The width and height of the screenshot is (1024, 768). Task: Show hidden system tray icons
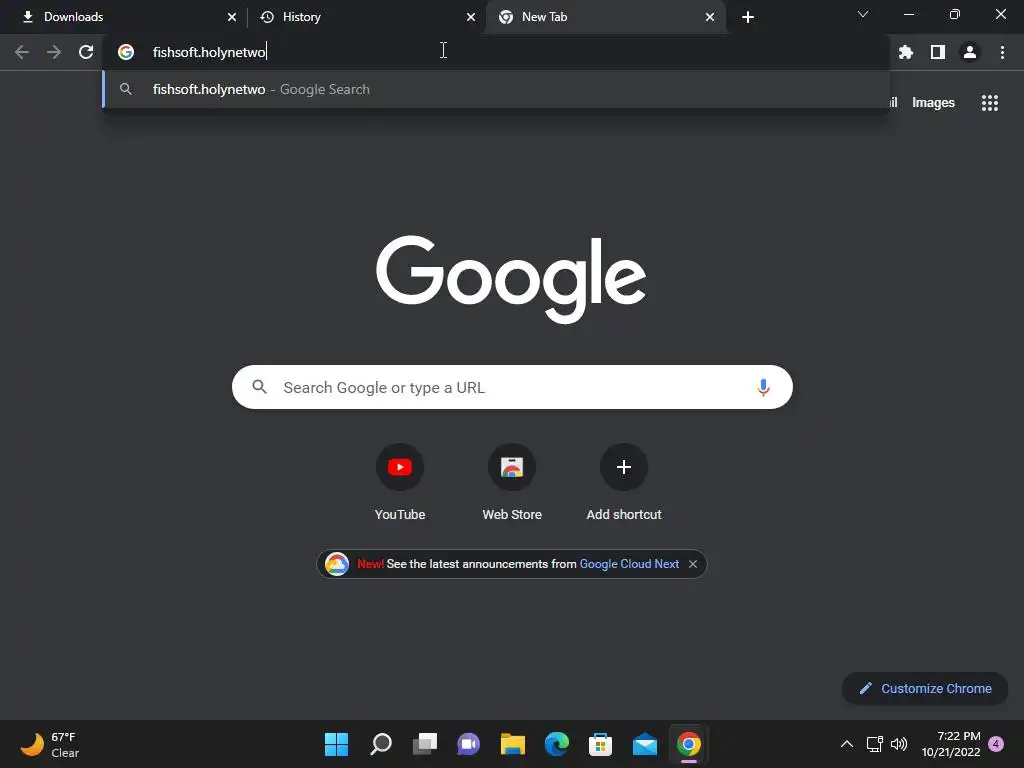tap(846, 744)
